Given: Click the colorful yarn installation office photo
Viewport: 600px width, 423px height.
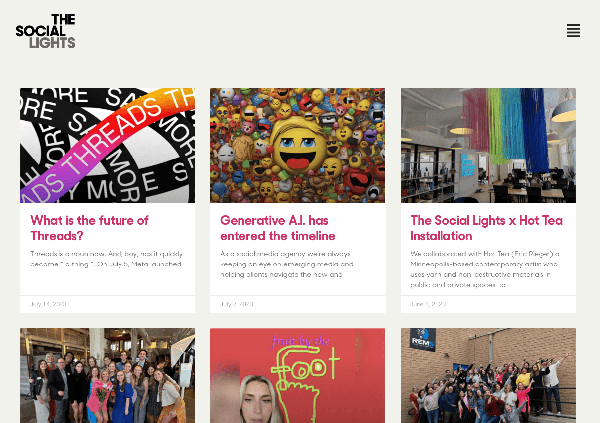Looking at the screenshot, I should 488,145.
